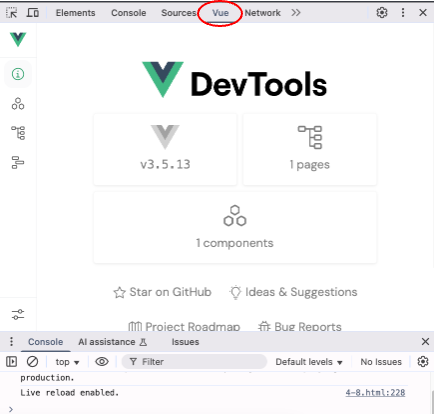This screenshot has height=414, width=434.
Task: Click the No Issues indicator
Action: 381,362
